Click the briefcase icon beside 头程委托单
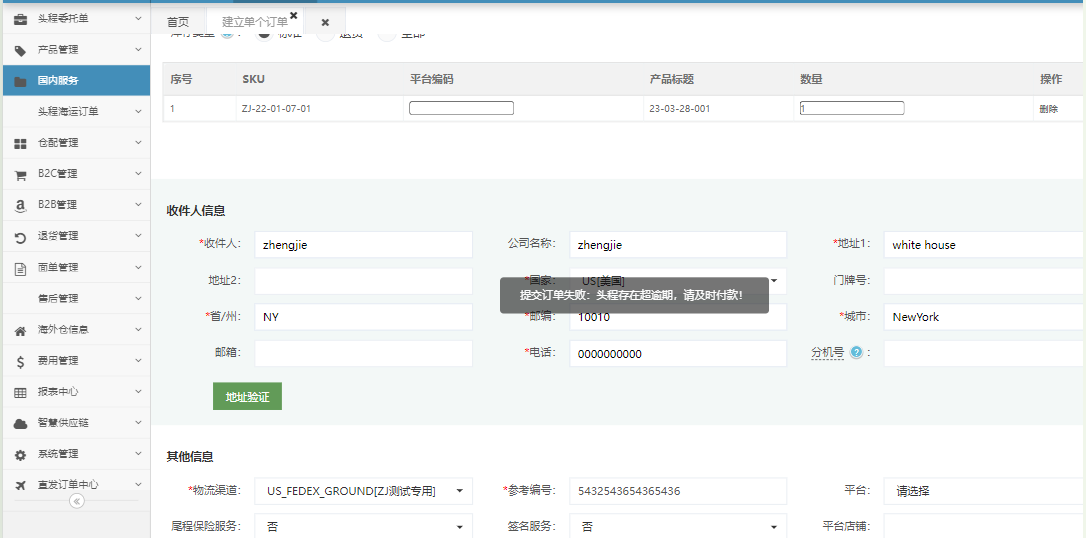 pyautogui.click(x=21, y=19)
